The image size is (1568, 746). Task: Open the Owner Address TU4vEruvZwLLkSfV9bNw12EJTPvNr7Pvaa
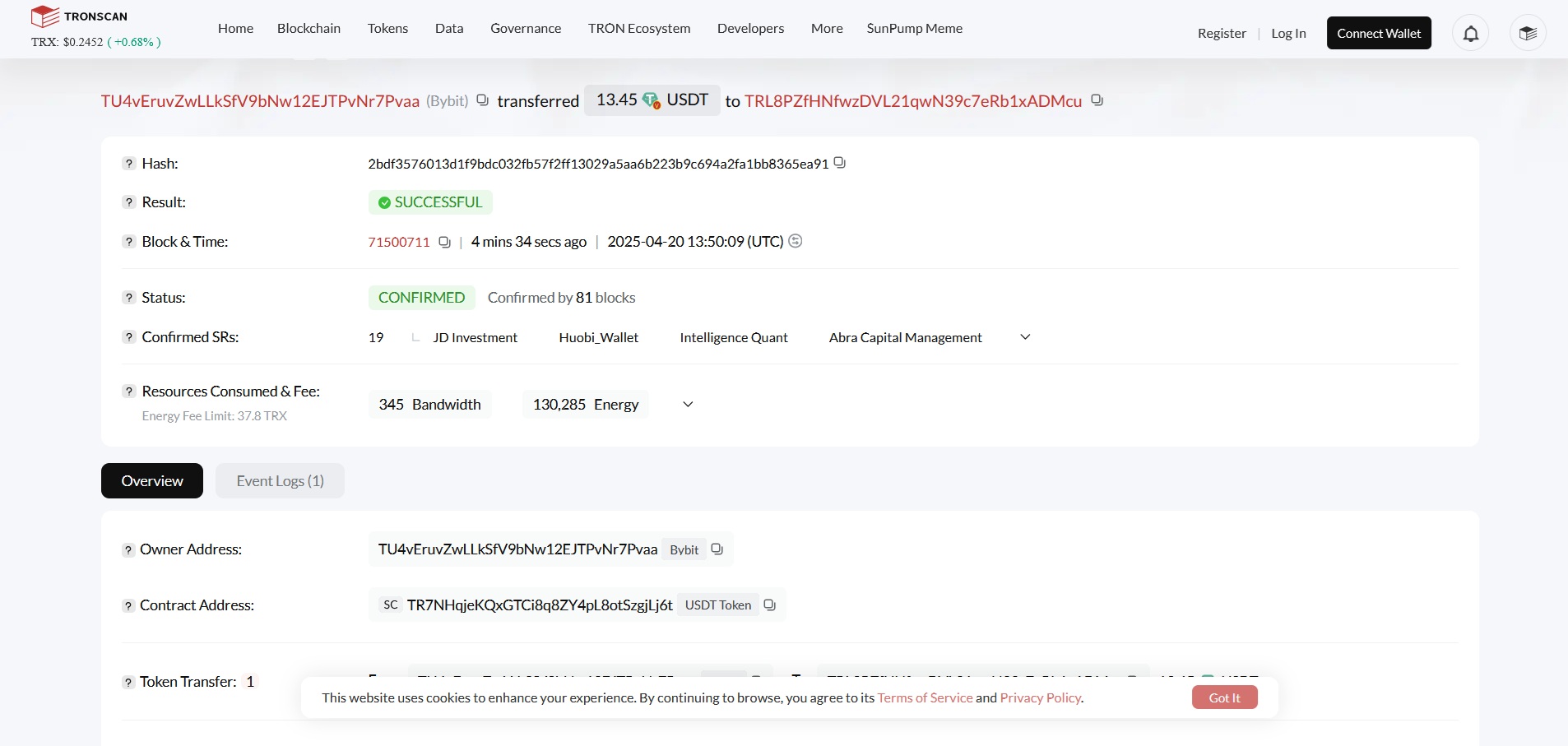pyautogui.click(x=517, y=549)
